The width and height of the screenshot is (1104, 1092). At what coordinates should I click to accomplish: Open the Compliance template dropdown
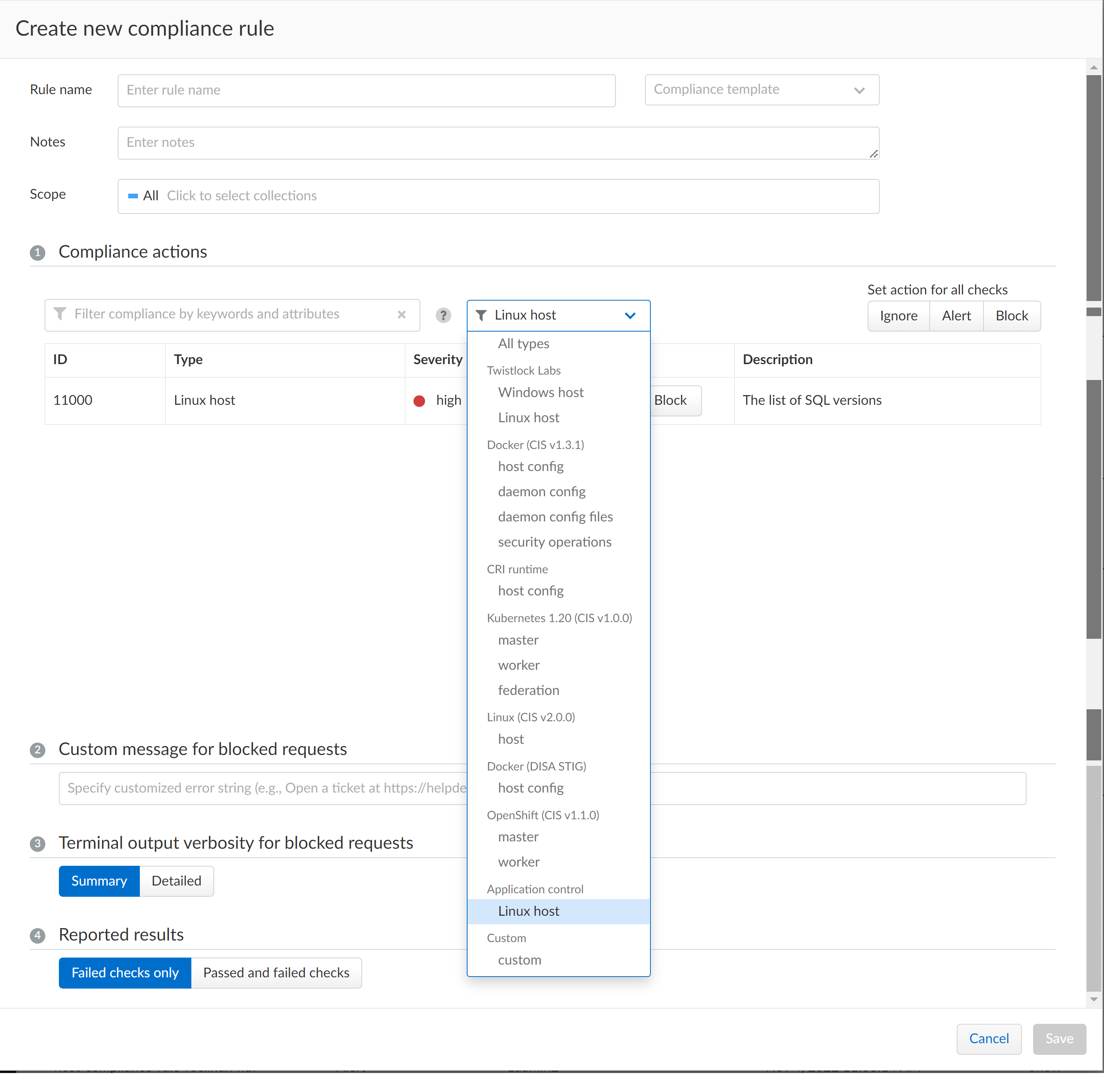(x=762, y=90)
